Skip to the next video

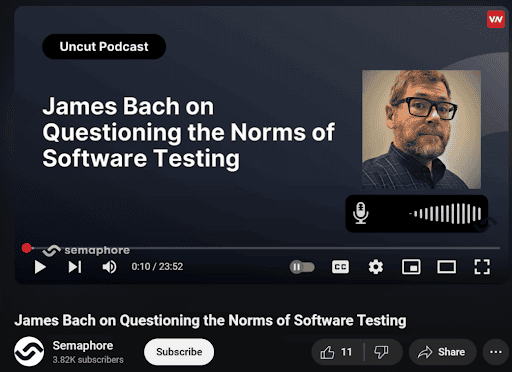(x=75, y=267)
